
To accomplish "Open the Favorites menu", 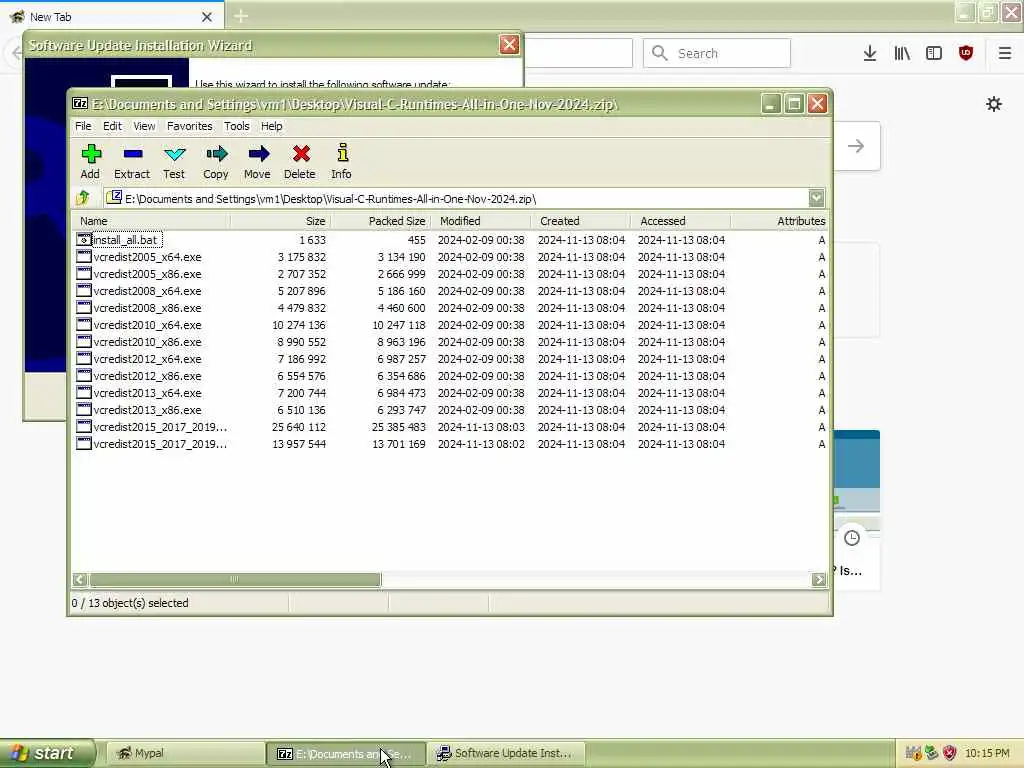I will 189,126.
